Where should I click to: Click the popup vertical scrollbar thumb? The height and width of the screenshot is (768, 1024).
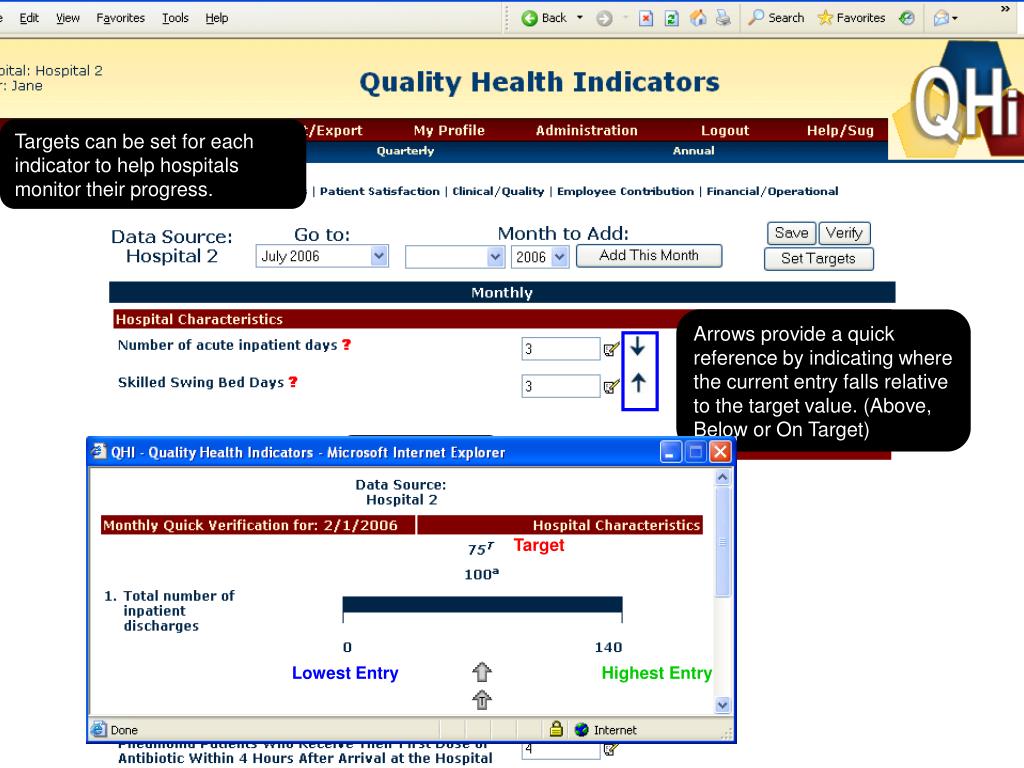pyautogui.click(x=722, y=541)
